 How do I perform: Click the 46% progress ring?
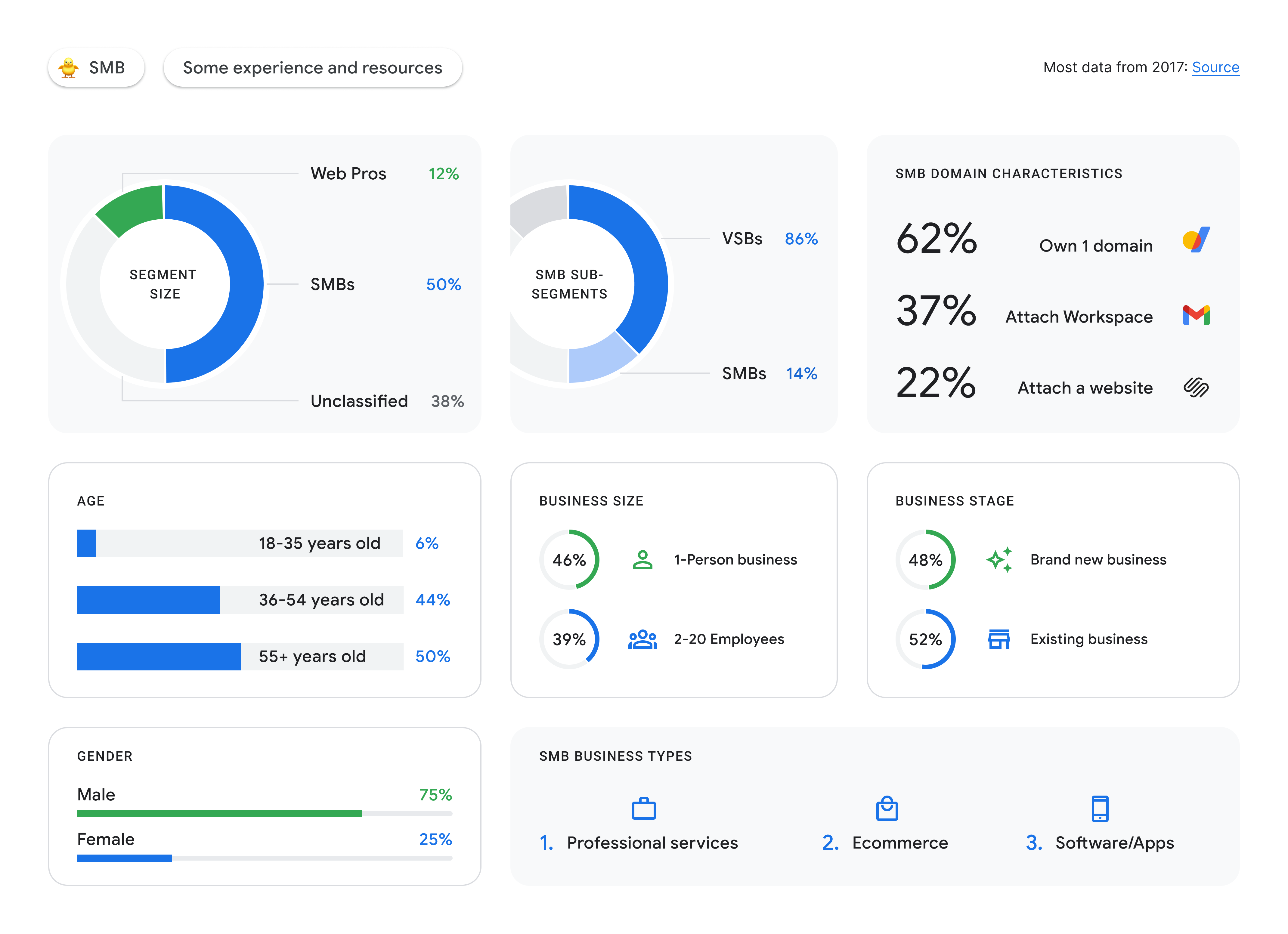click(x=569, y=560)
